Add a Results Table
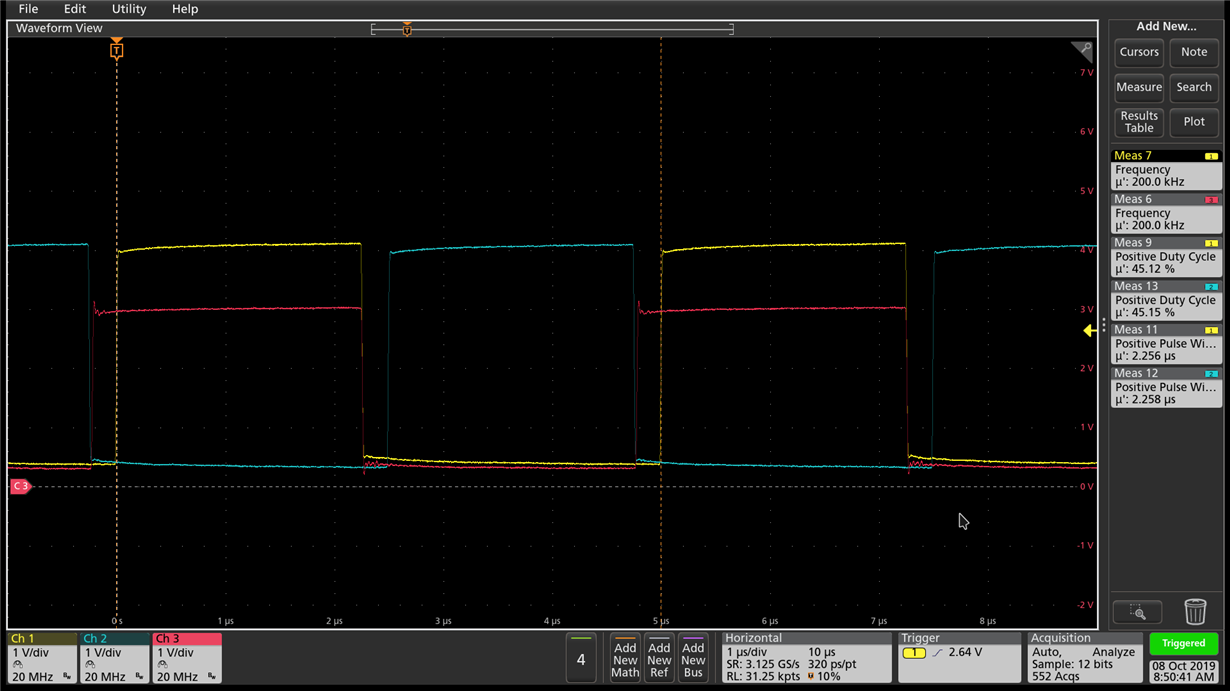The width and height of the screenshot is (1230, 691). (x=1139, y=122)
